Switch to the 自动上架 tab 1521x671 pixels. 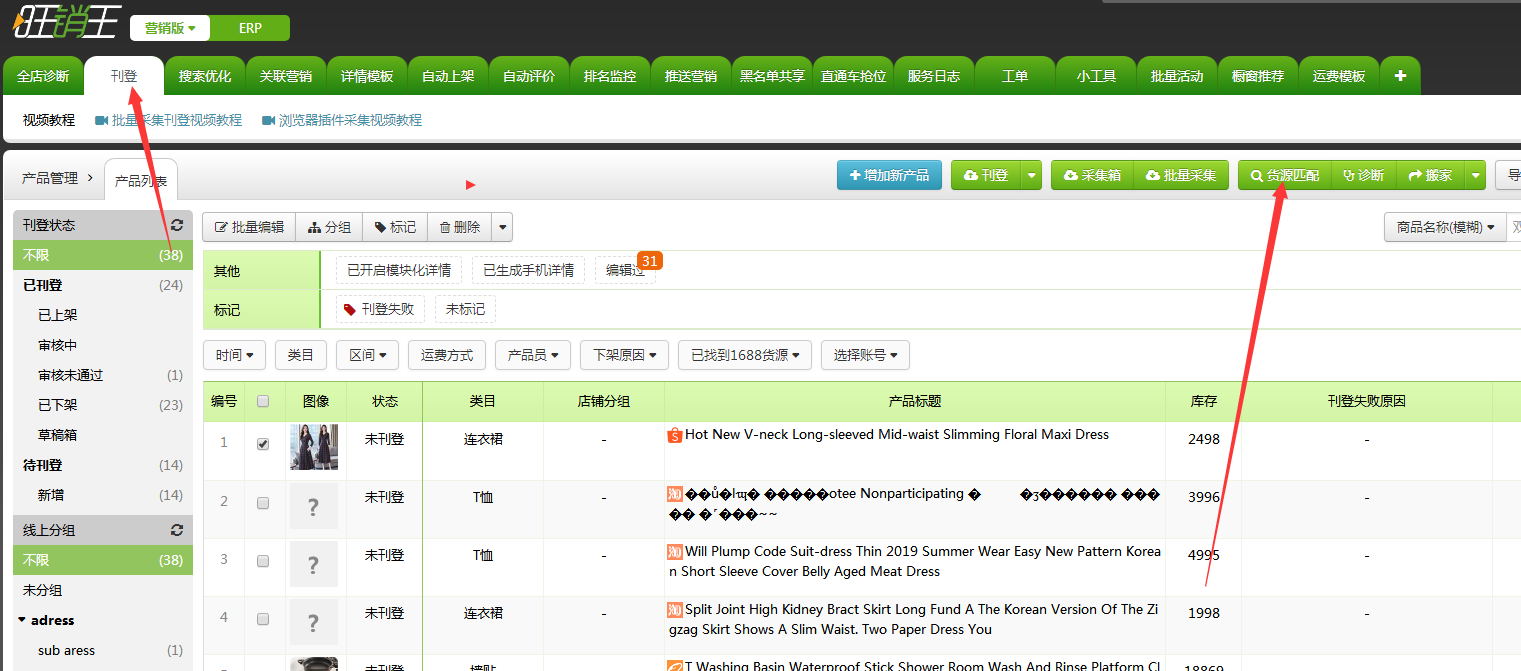click(448, 76)
